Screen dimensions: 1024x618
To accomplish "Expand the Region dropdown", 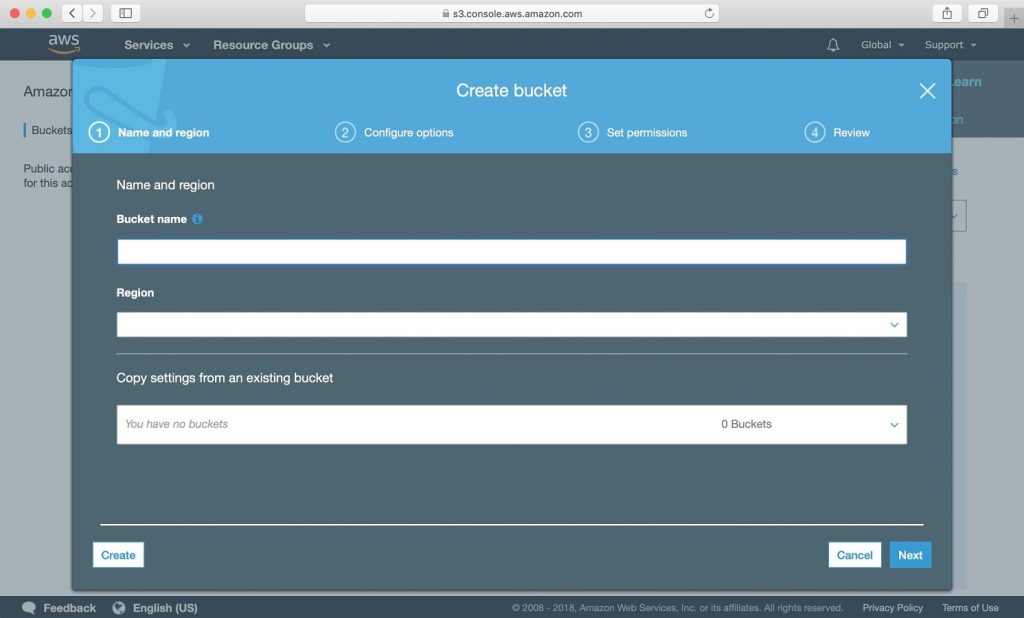I will pos(511,325).
